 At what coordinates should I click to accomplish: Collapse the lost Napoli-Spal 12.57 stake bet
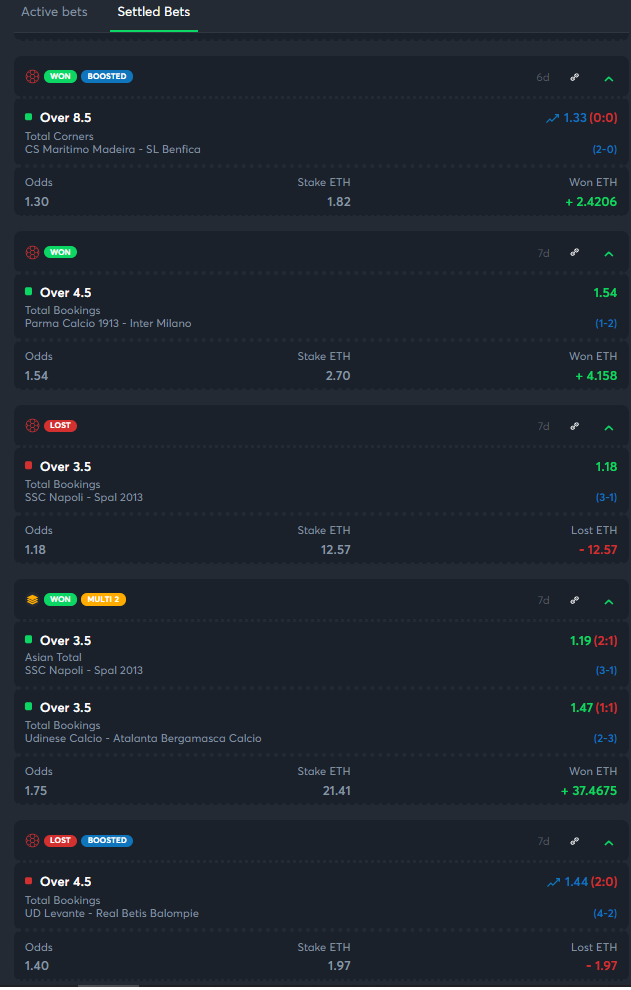point(609,427)
